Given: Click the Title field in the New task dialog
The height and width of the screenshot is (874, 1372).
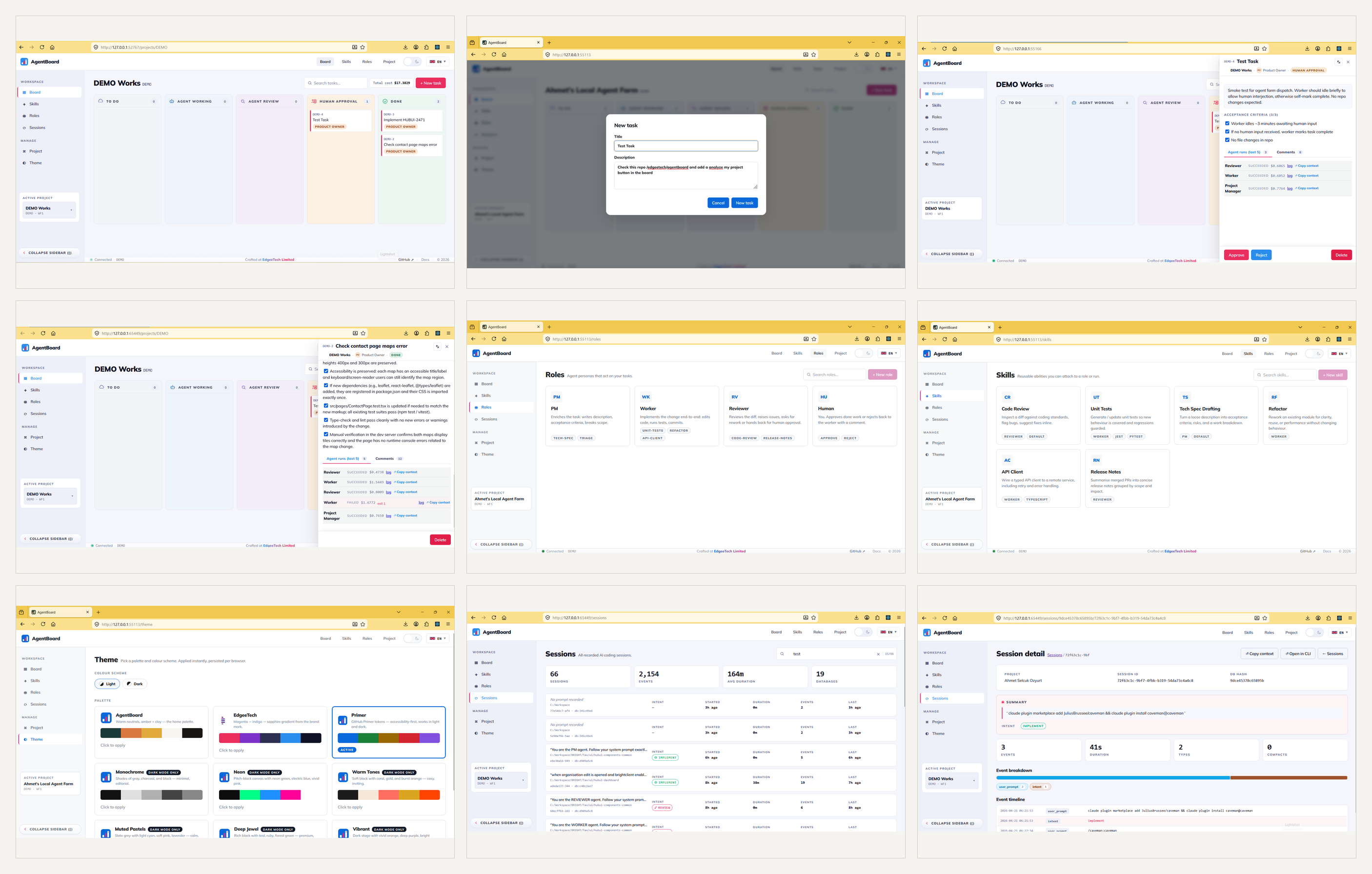Looking at the screenshot, I should click(686, 146).
